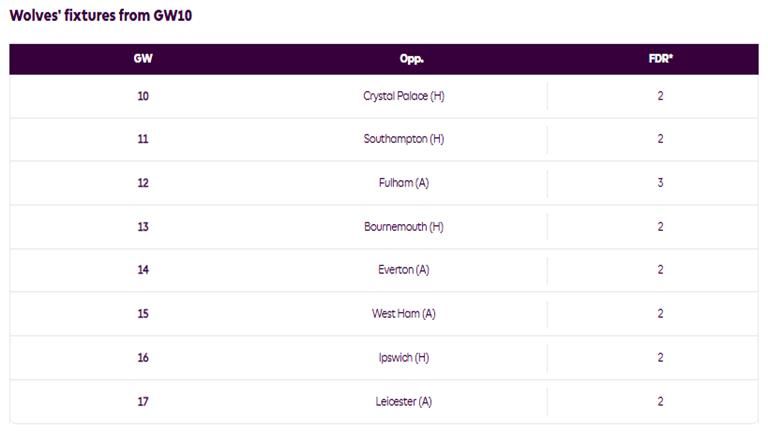The width and height of the screenshot is (768, 432).
Task: Select the West Ham (A) fixture
Action: [x=403, y=314]
